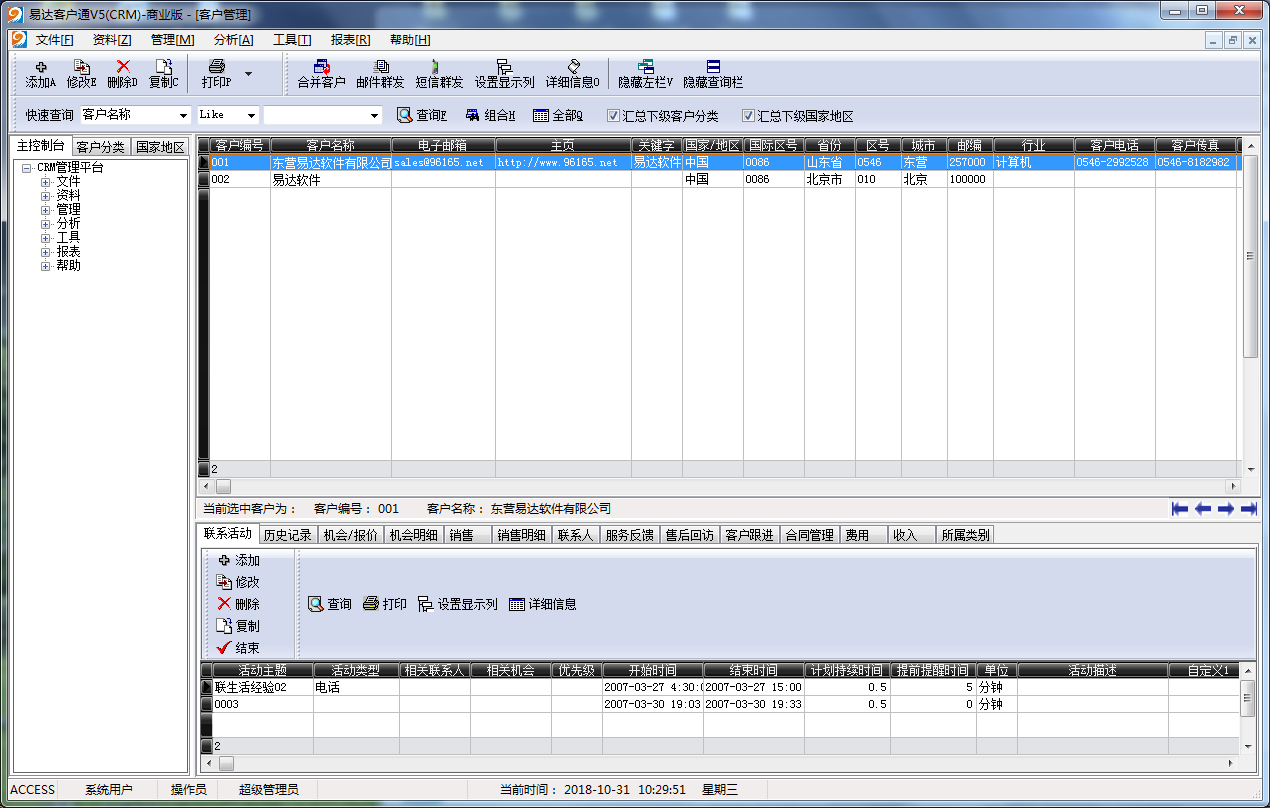Switch to the 国家地区 tab
This screenshot has width=1270, height=808.
[160, 147]
